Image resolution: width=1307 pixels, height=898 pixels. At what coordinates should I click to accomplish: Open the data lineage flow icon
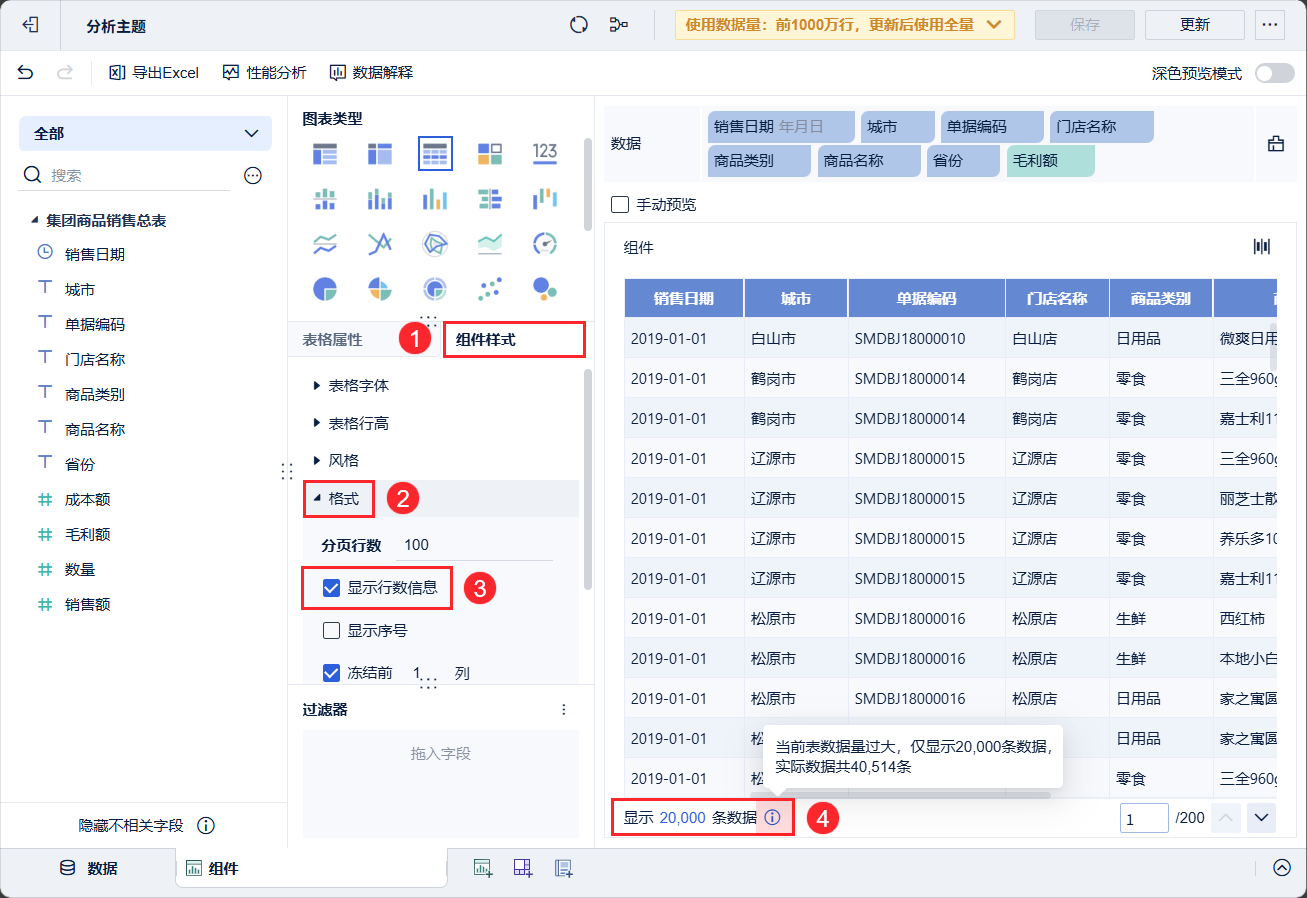coord(619,25)
